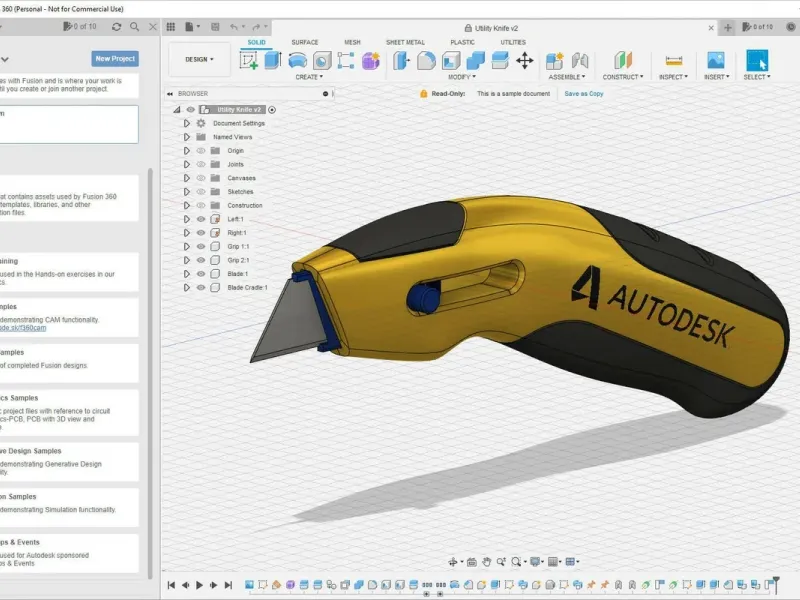Expand the Joints folder in browser

(x=186, y=164)
